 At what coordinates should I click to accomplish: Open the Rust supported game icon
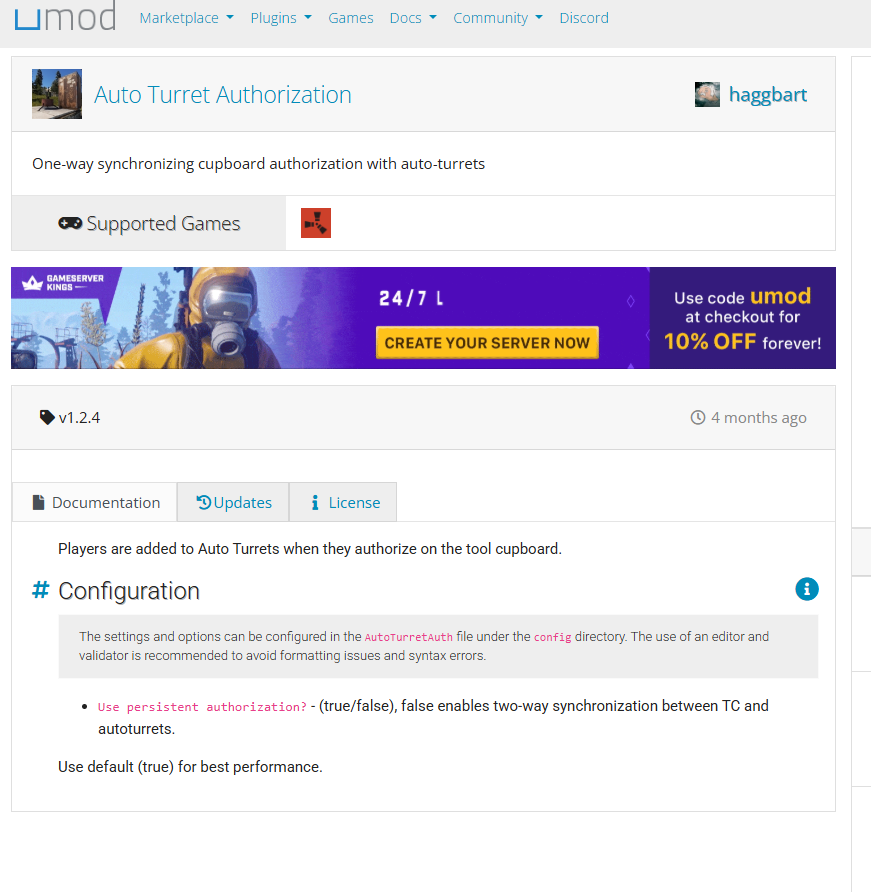pos(316,223)
